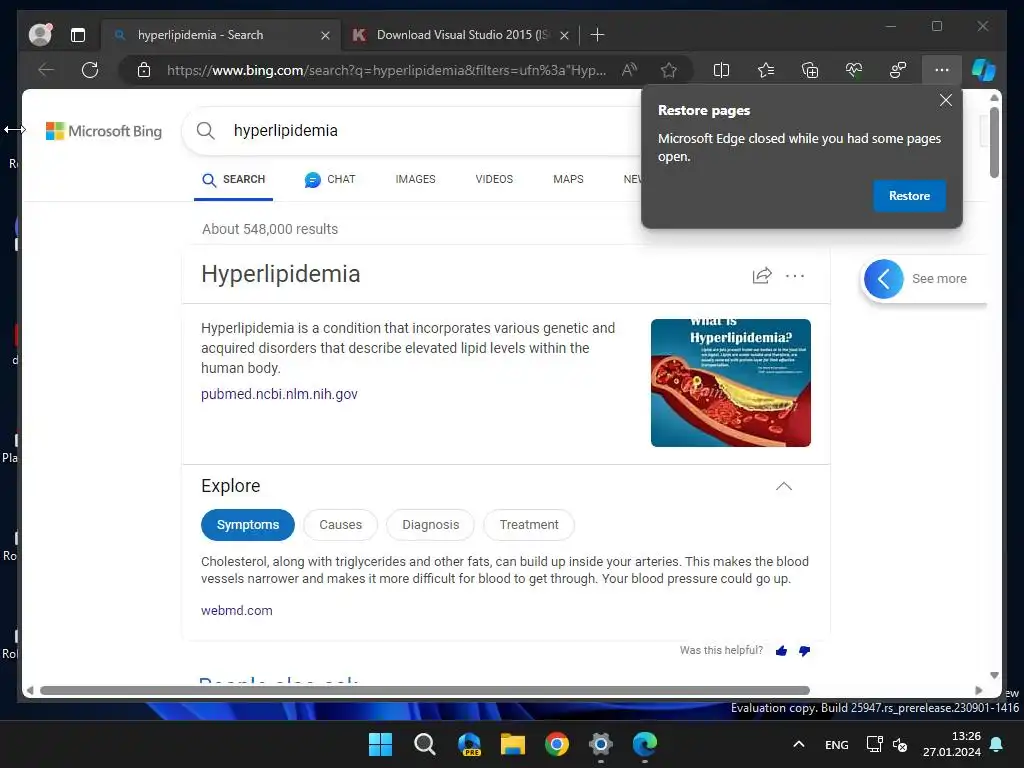Viewport: 1024px width, 768px height.
Task: Switch to the IMAGES tab
Action: (x=415, y=180)
